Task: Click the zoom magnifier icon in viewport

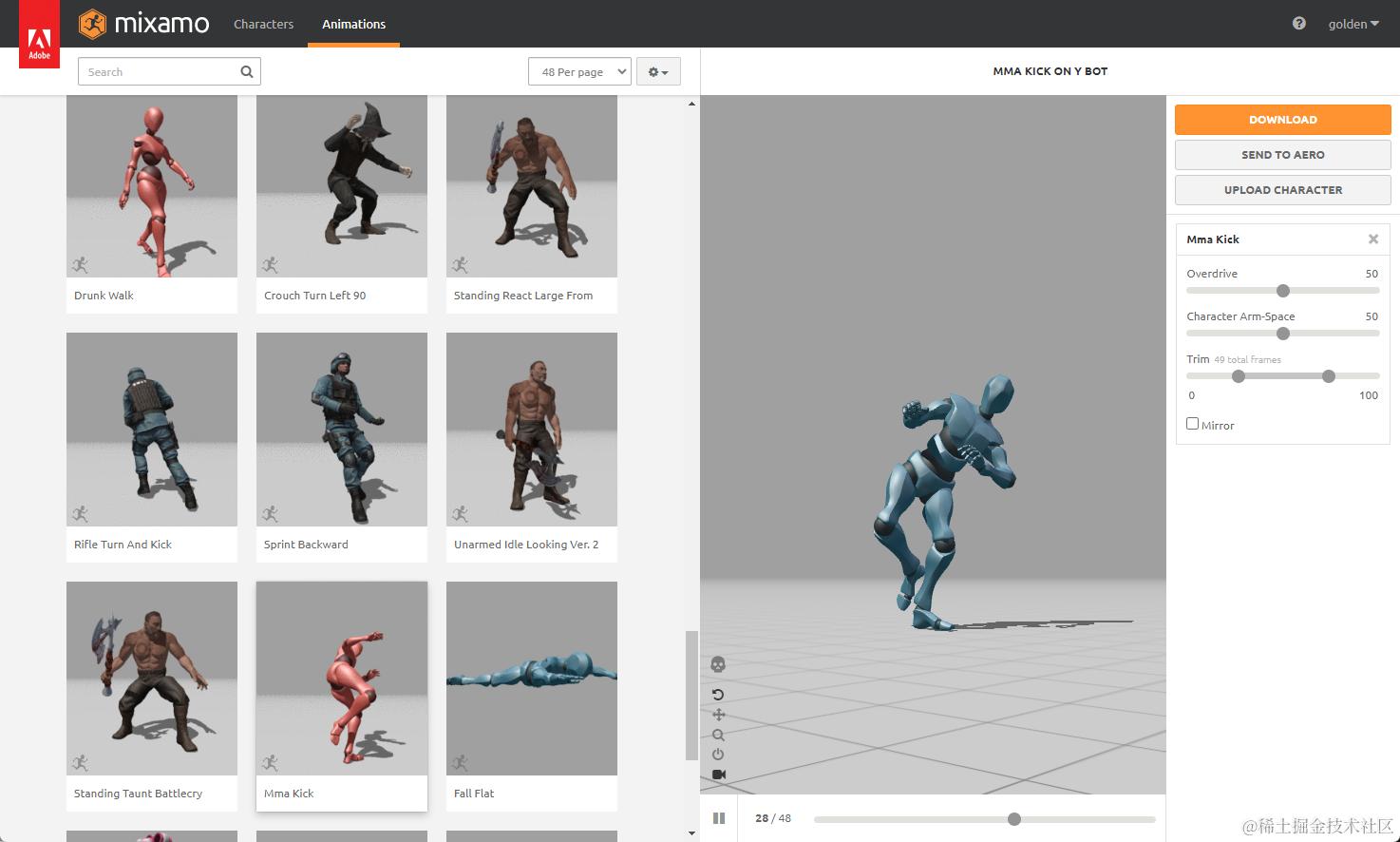Action: 718,735
